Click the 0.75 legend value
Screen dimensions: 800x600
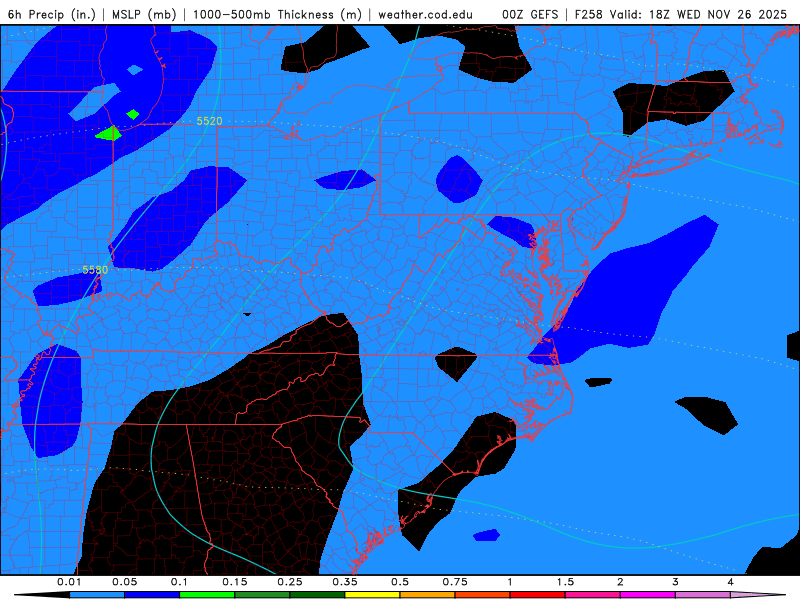[455, 582]
